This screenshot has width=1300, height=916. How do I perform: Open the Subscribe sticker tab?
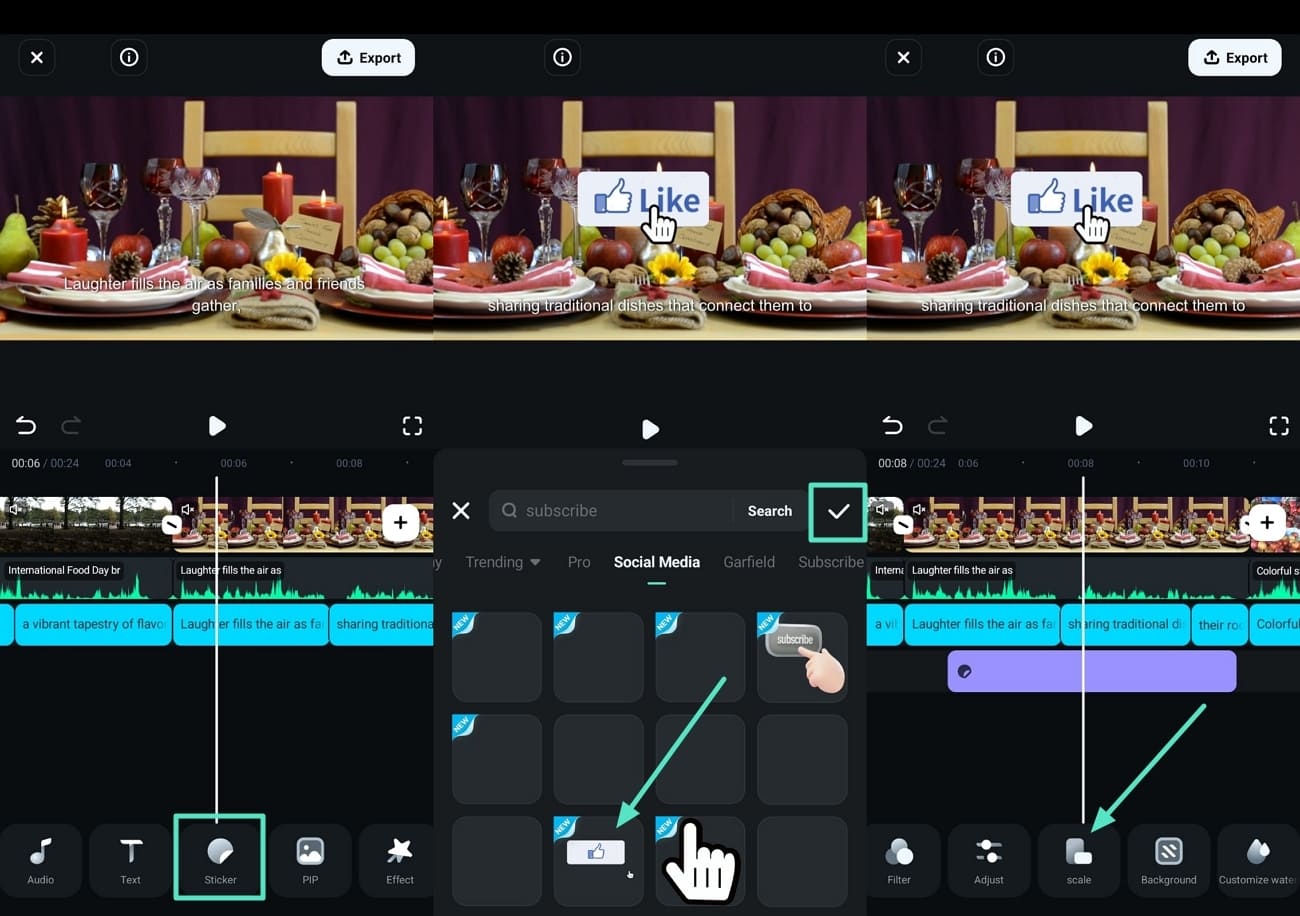pos(831,562)
